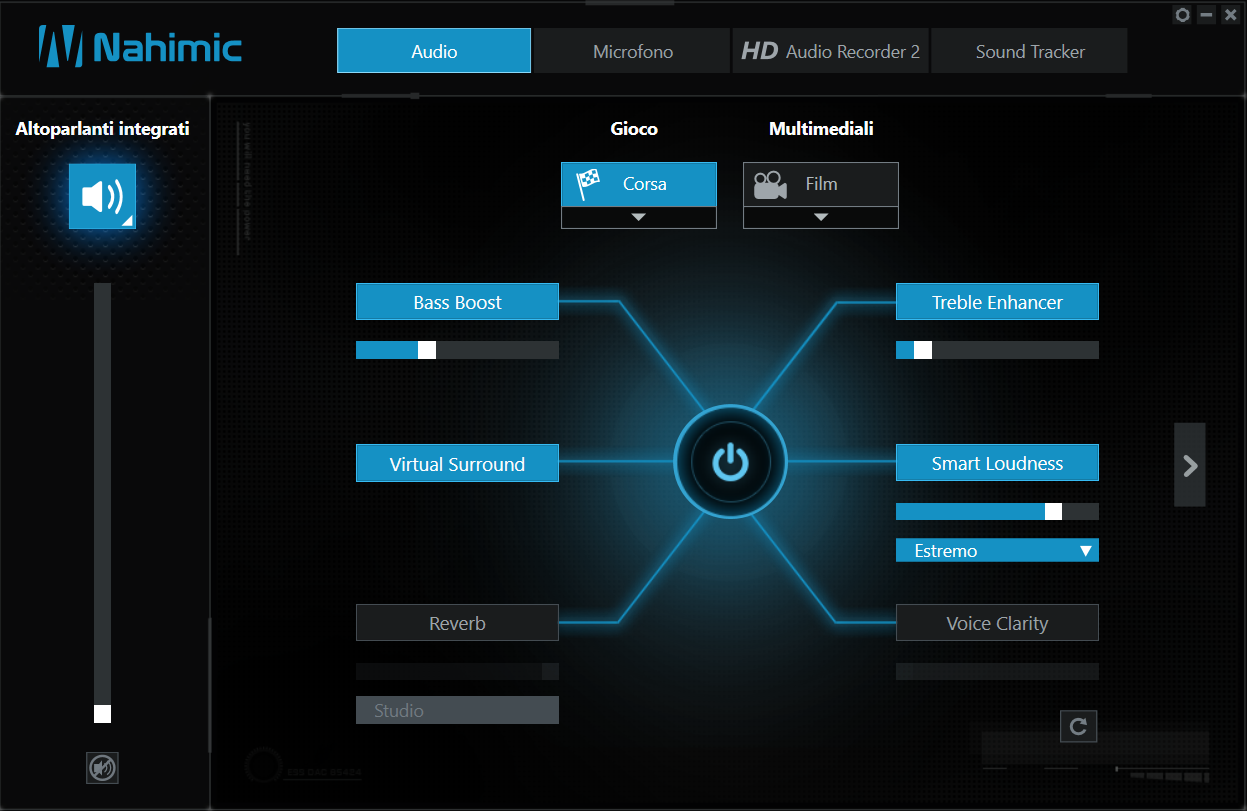Screen dimensions: 1247x811
Task: Expand the Gioco profile dropdown arrow
Action: (638, 217)
